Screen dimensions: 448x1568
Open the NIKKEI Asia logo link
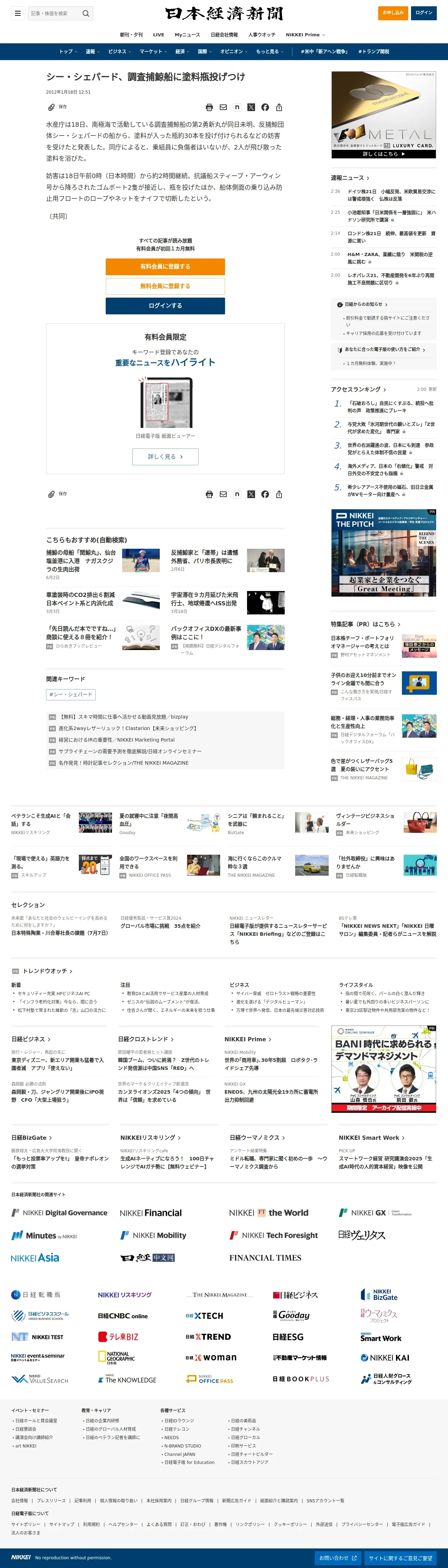point(35,1258)
